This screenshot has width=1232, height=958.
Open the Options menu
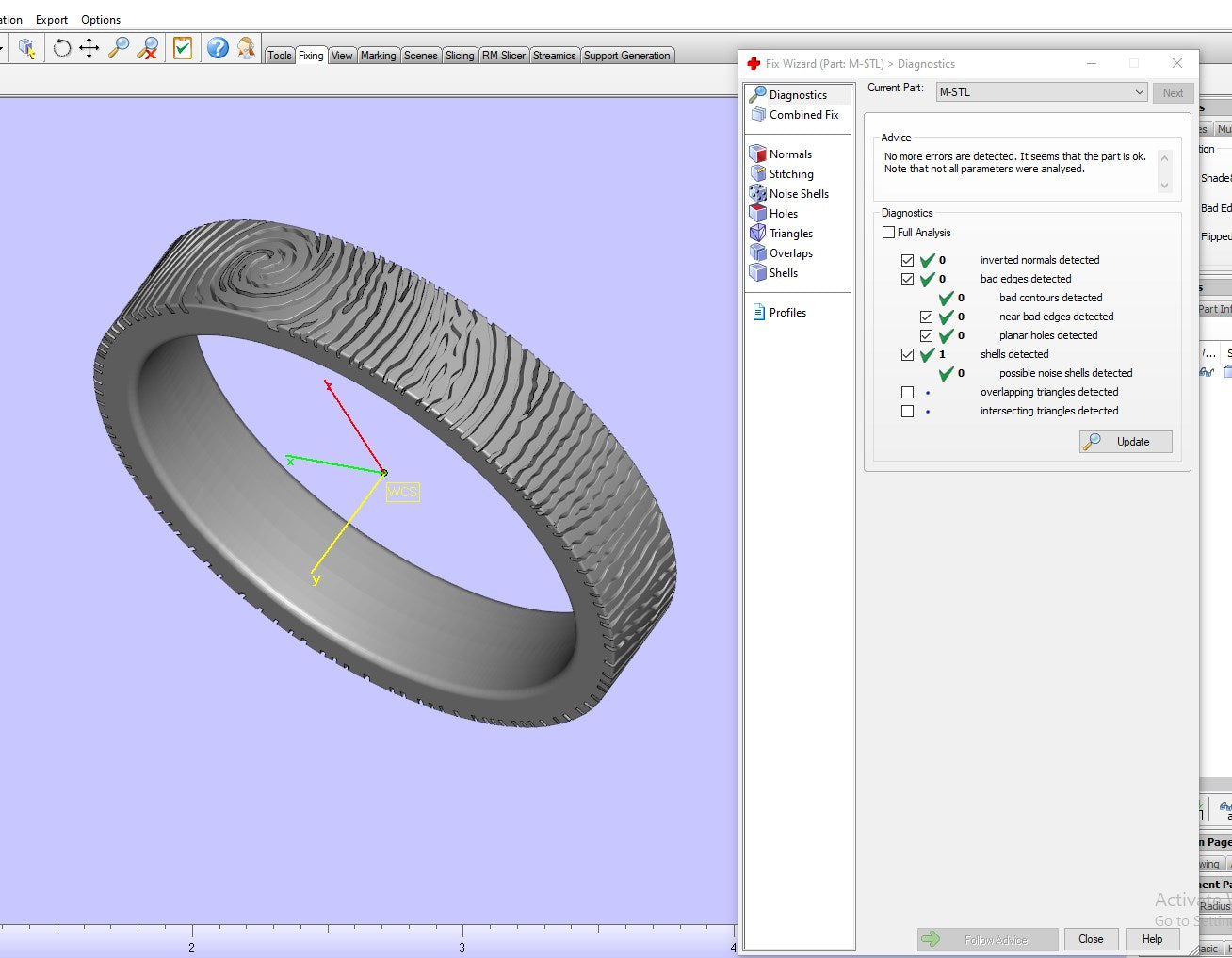(x=101, y=20)
